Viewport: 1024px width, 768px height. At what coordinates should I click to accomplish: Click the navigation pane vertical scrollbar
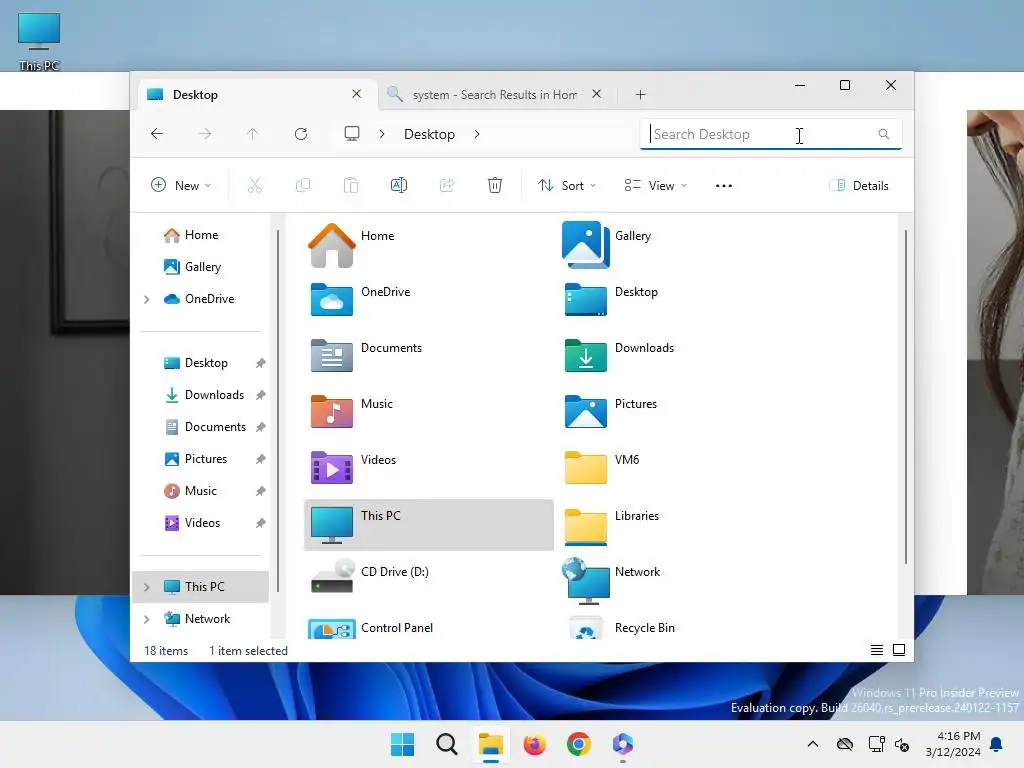tap(278, 411)
